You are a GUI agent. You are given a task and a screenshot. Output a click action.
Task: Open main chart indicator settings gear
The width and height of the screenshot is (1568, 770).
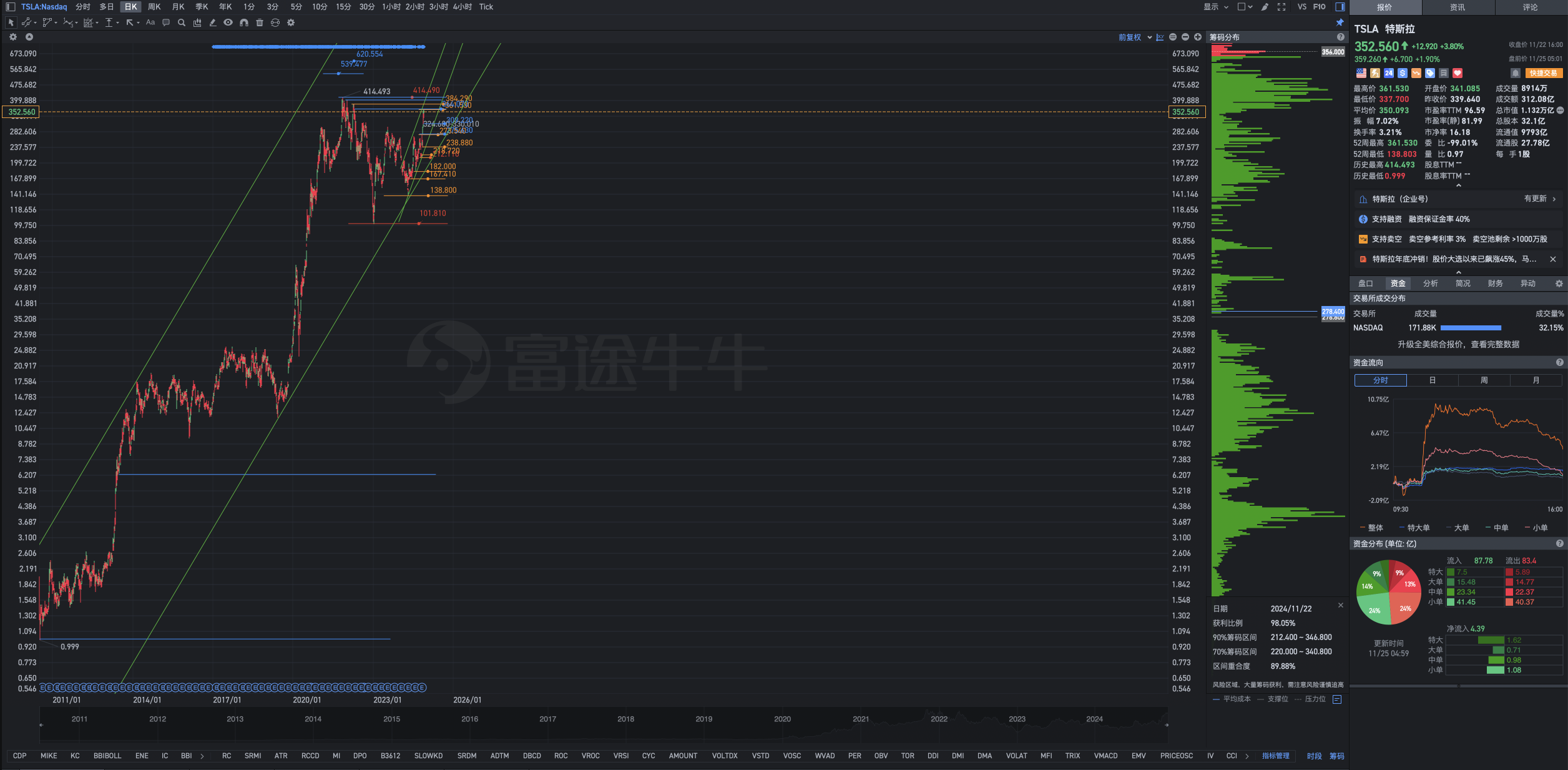pos(13,37)
